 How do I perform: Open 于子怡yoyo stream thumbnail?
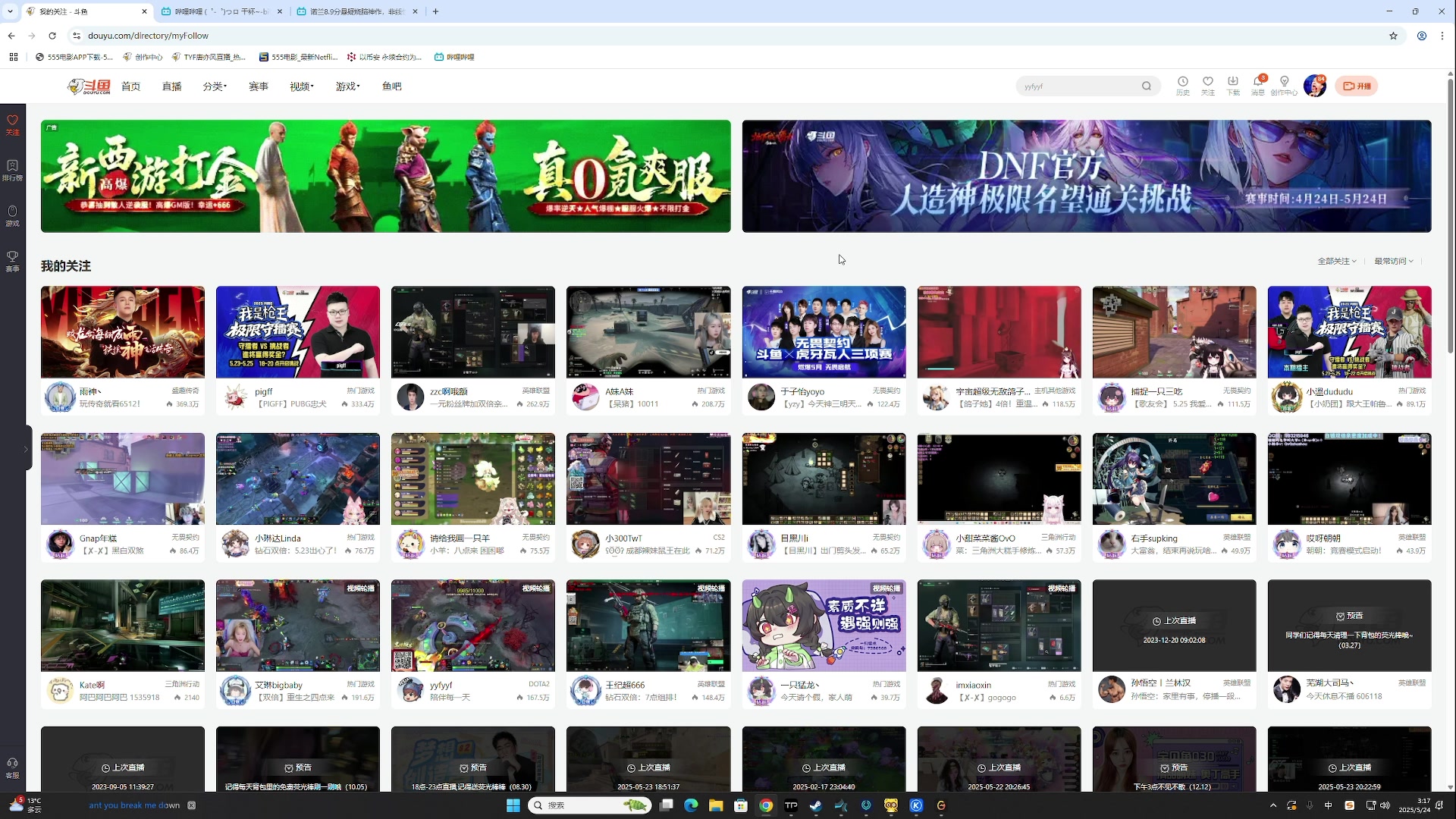pyautogui.click(x=824, y=331)
